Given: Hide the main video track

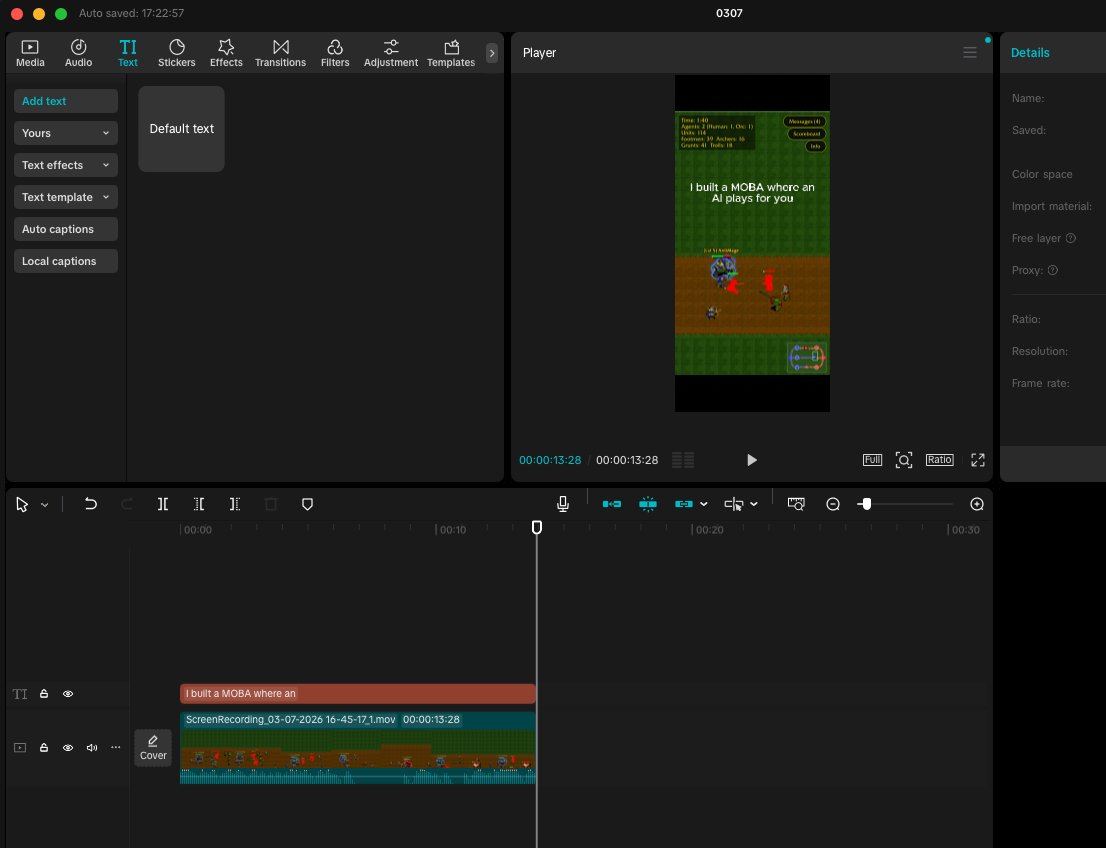Looking at the screenshot, I should pyautogui.click(x=68, y=747).
